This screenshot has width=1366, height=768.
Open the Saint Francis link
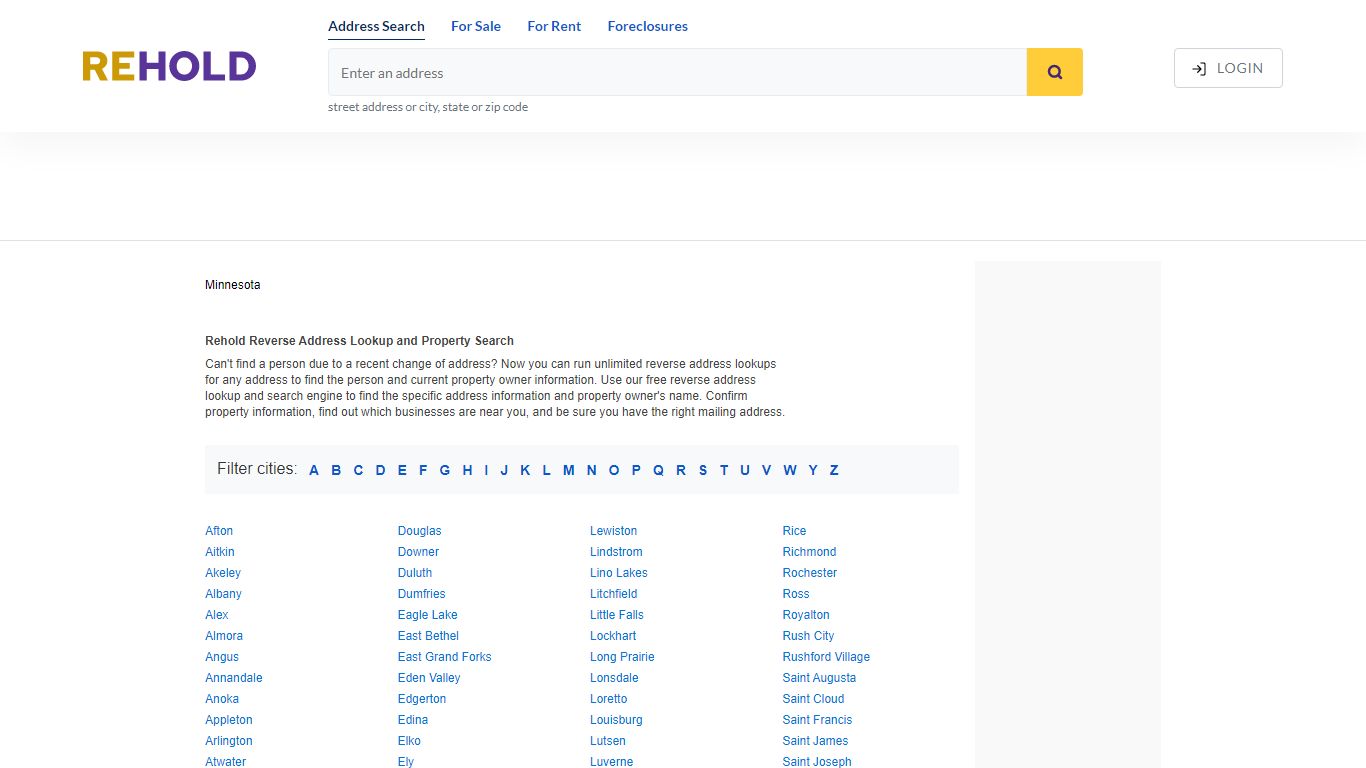(x=817, y=720)
